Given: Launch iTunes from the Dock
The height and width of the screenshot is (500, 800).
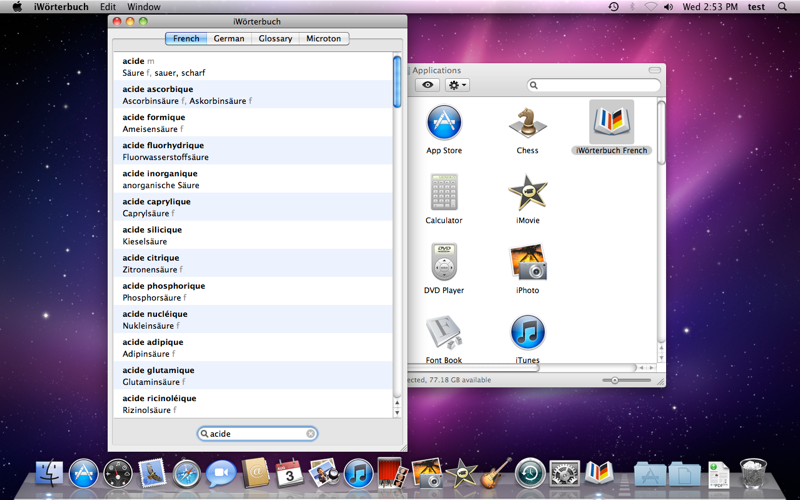Looking at the screenshot, I should click(358, 473).
